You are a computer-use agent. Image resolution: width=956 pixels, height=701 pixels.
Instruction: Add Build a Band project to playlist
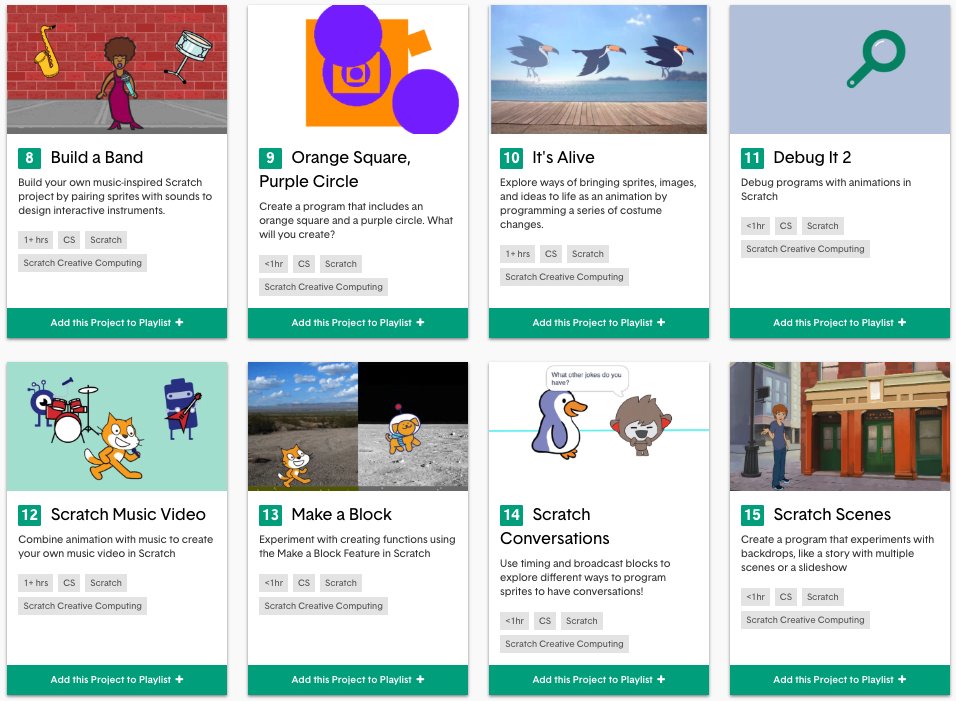(117, 322)
